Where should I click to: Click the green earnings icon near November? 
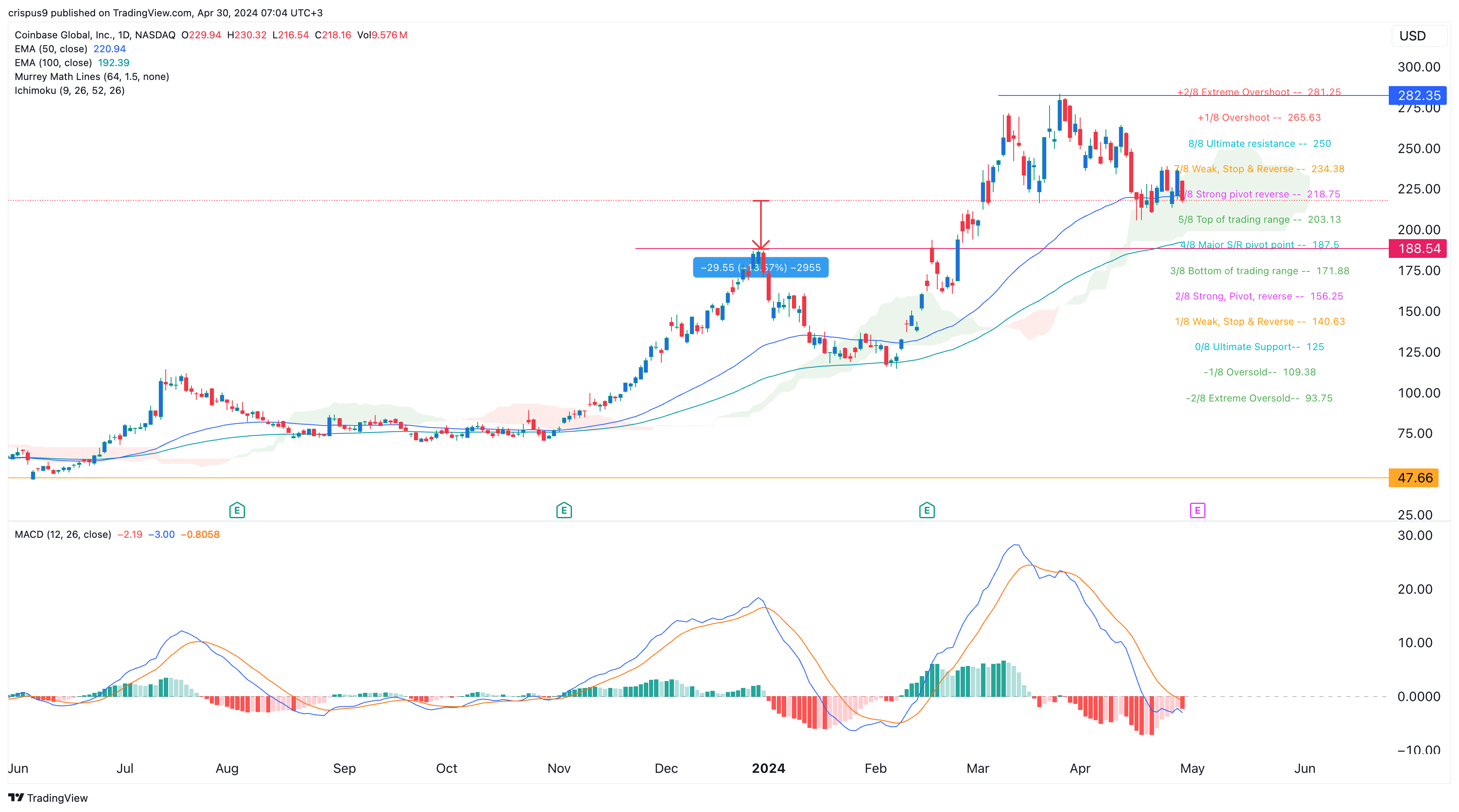click(x=563, y=510)
